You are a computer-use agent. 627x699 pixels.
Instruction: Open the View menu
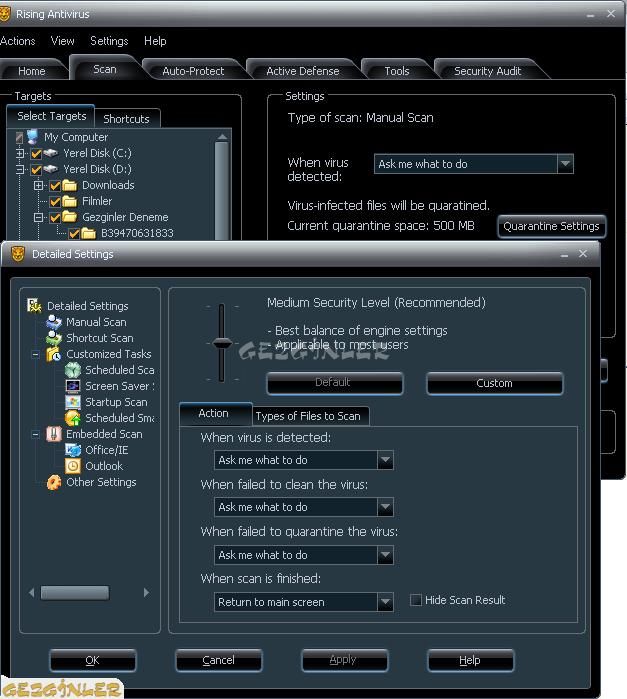(62, 41)
